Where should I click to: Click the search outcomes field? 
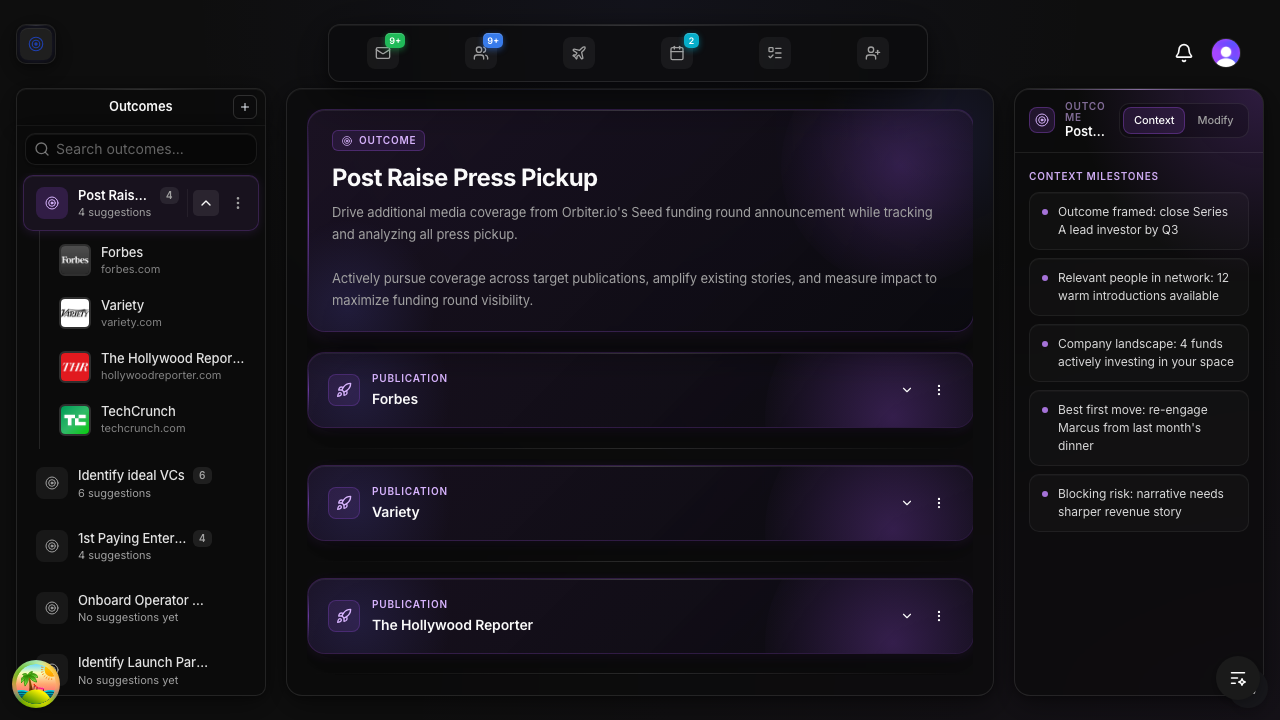click(140, 148)
